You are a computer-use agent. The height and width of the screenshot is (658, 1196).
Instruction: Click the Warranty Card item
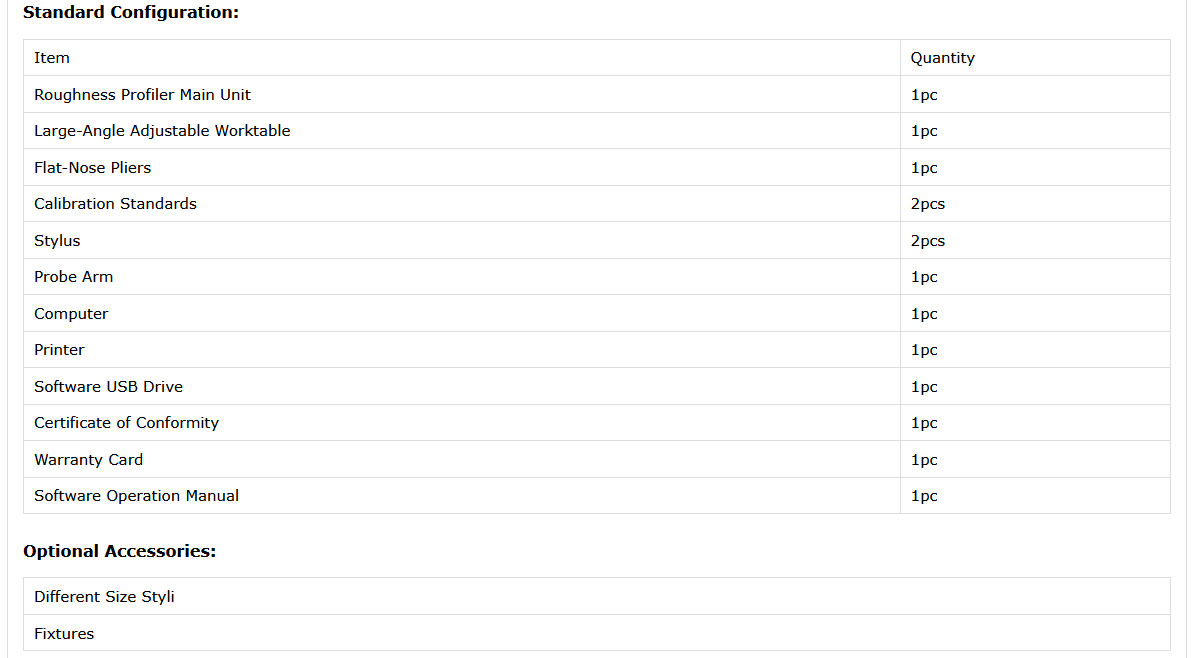(x=88, y=460)
